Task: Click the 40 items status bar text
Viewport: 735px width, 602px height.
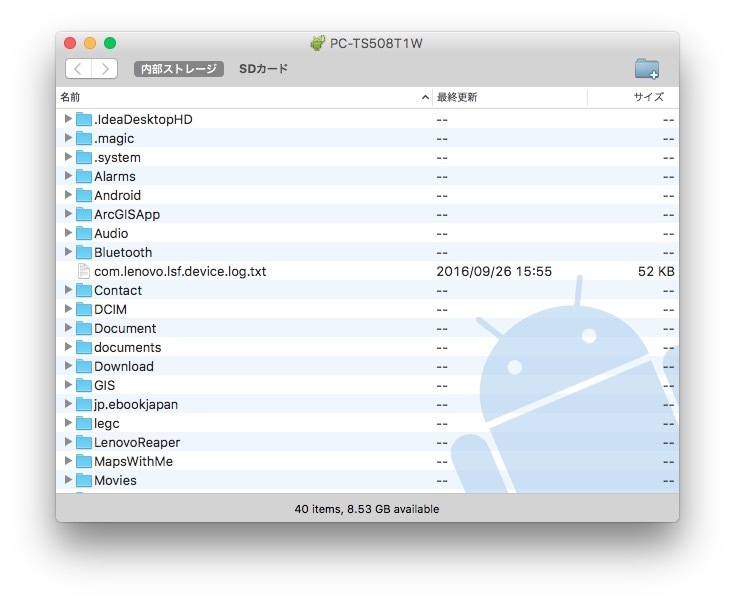Action: tap(367, 509)
